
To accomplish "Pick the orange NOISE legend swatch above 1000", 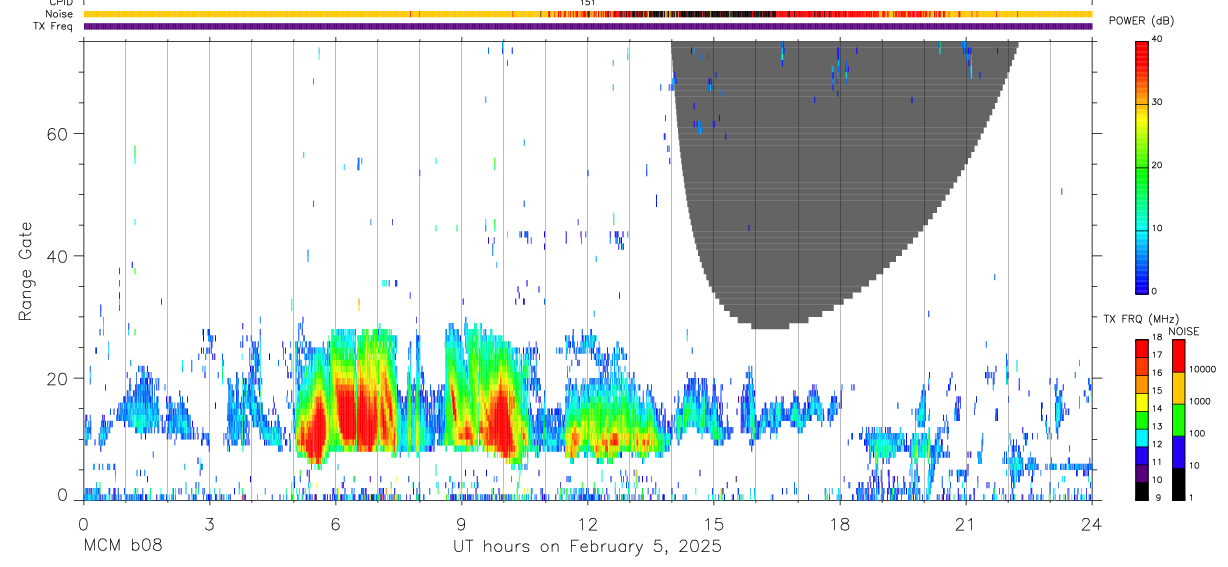I will point(1179,388).
